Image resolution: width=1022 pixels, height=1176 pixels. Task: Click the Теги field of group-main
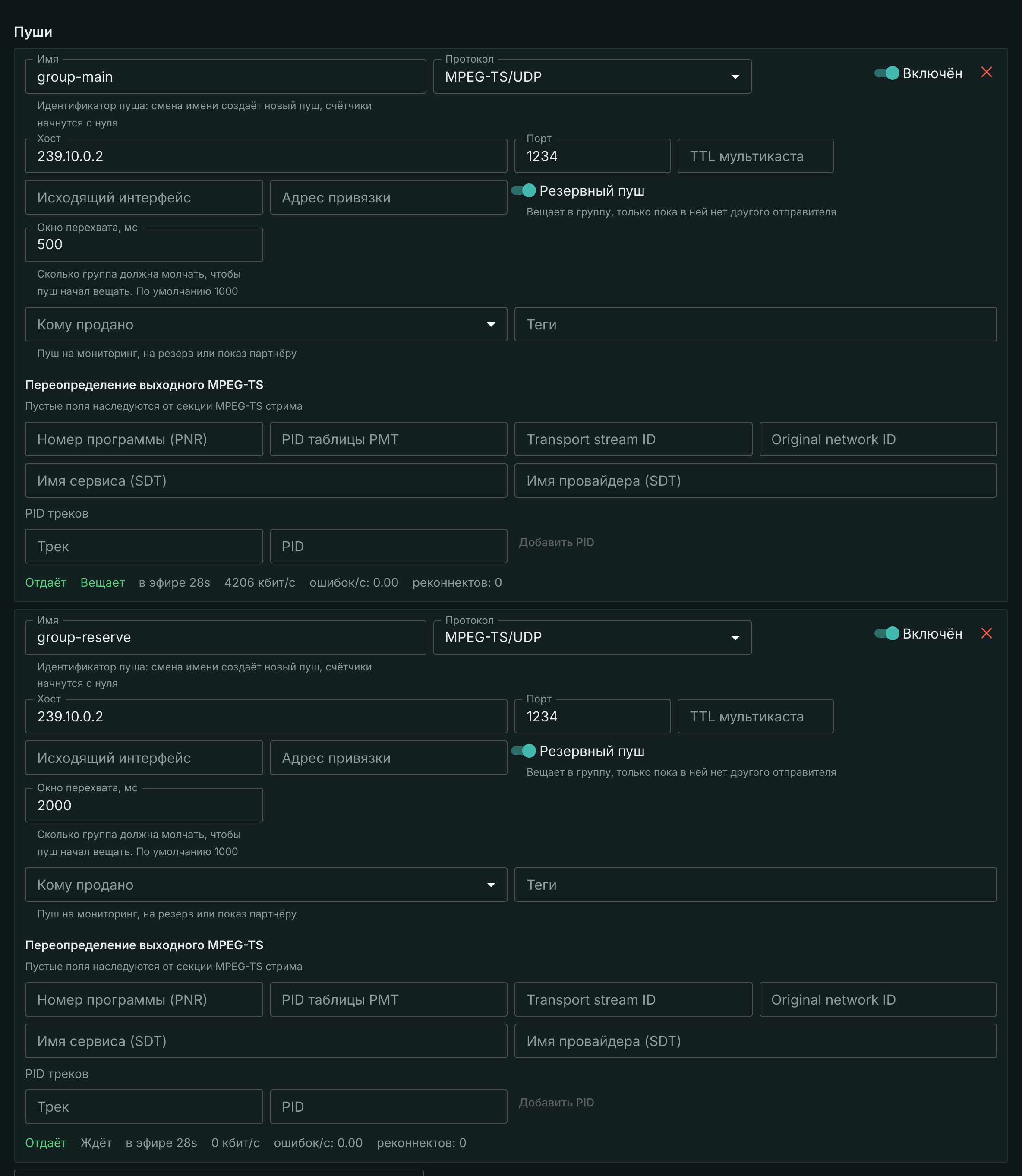[755, 325]
